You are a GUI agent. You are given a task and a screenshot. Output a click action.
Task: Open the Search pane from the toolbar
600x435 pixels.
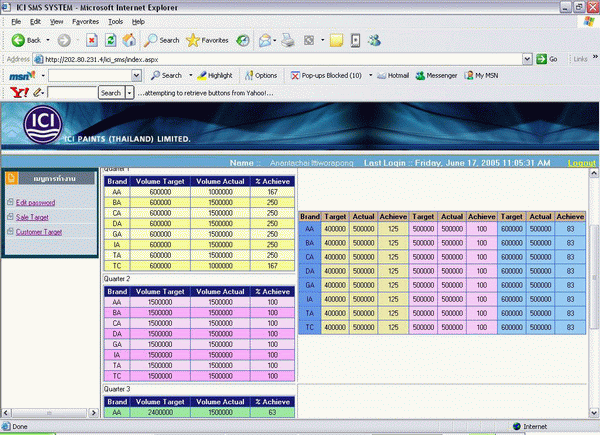point(161,40)
